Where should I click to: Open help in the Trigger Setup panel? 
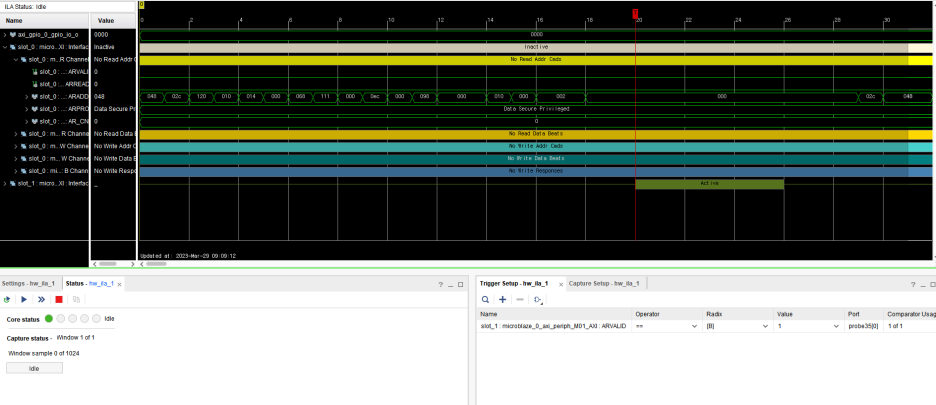(x=913, y=285)
